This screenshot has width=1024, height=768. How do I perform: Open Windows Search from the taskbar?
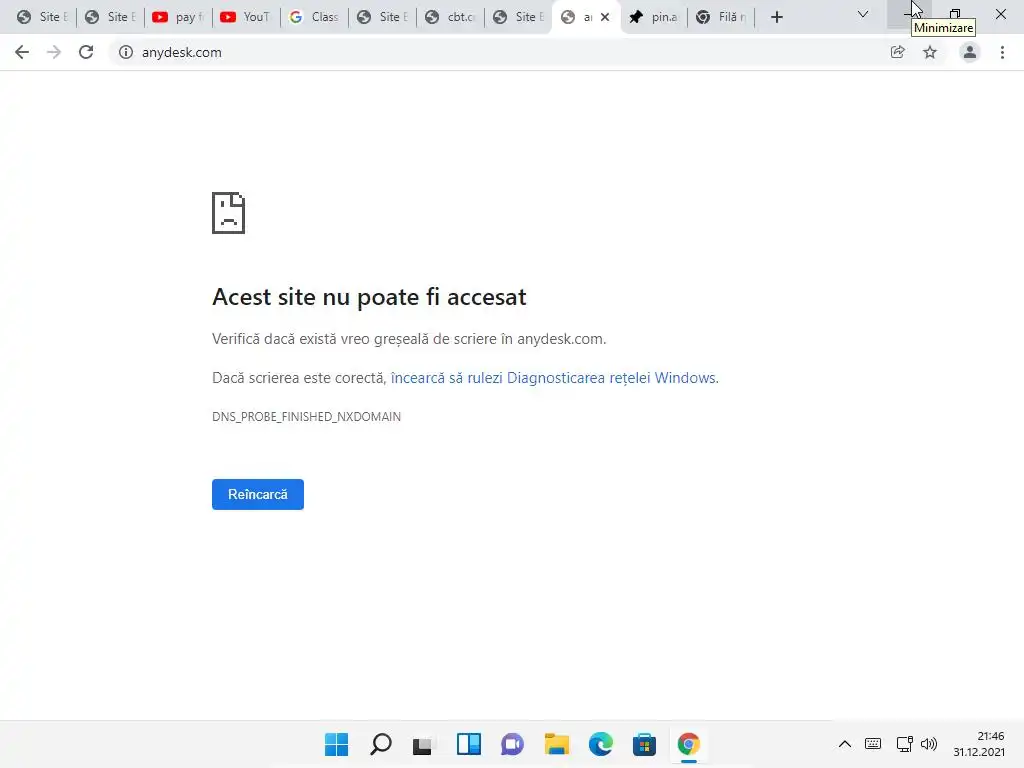[381, 744]
